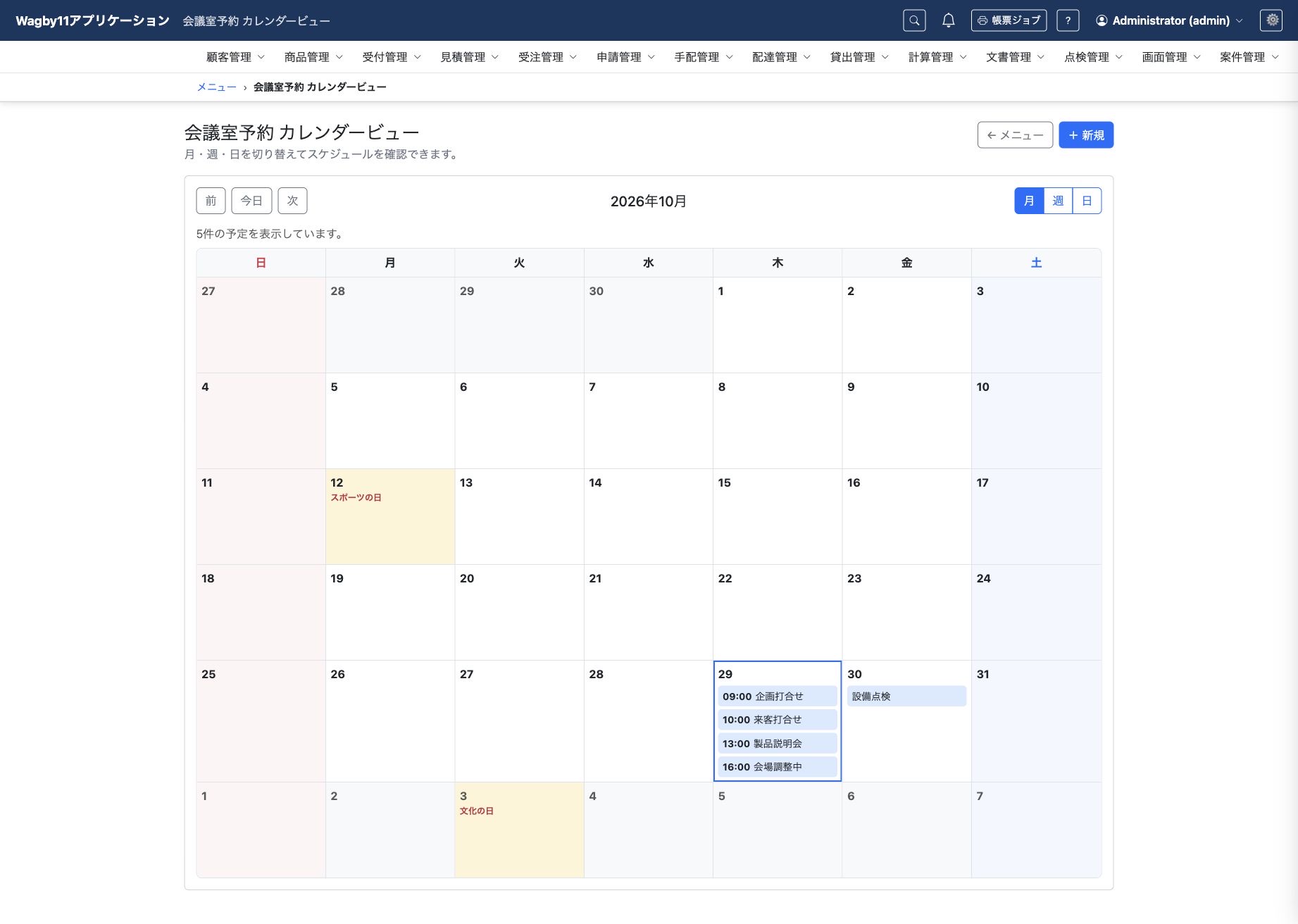
Task: Open 申請管理 menu
Action: click(625, 57)
